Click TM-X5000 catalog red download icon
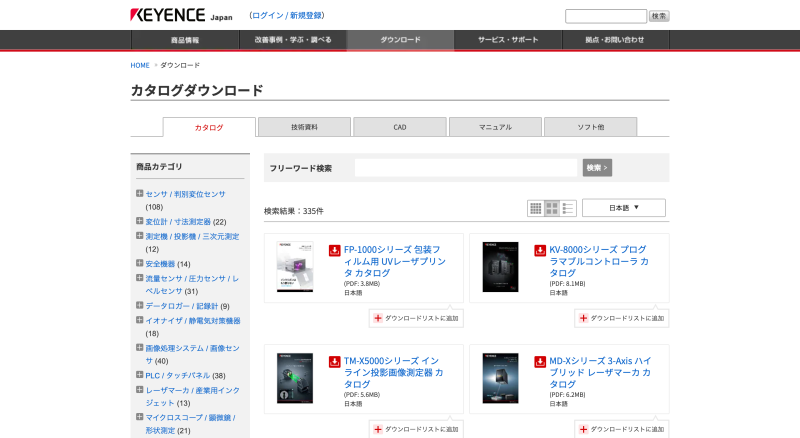Image resolution: width=800 pixels, height=438 pixels. pos(334,361)
